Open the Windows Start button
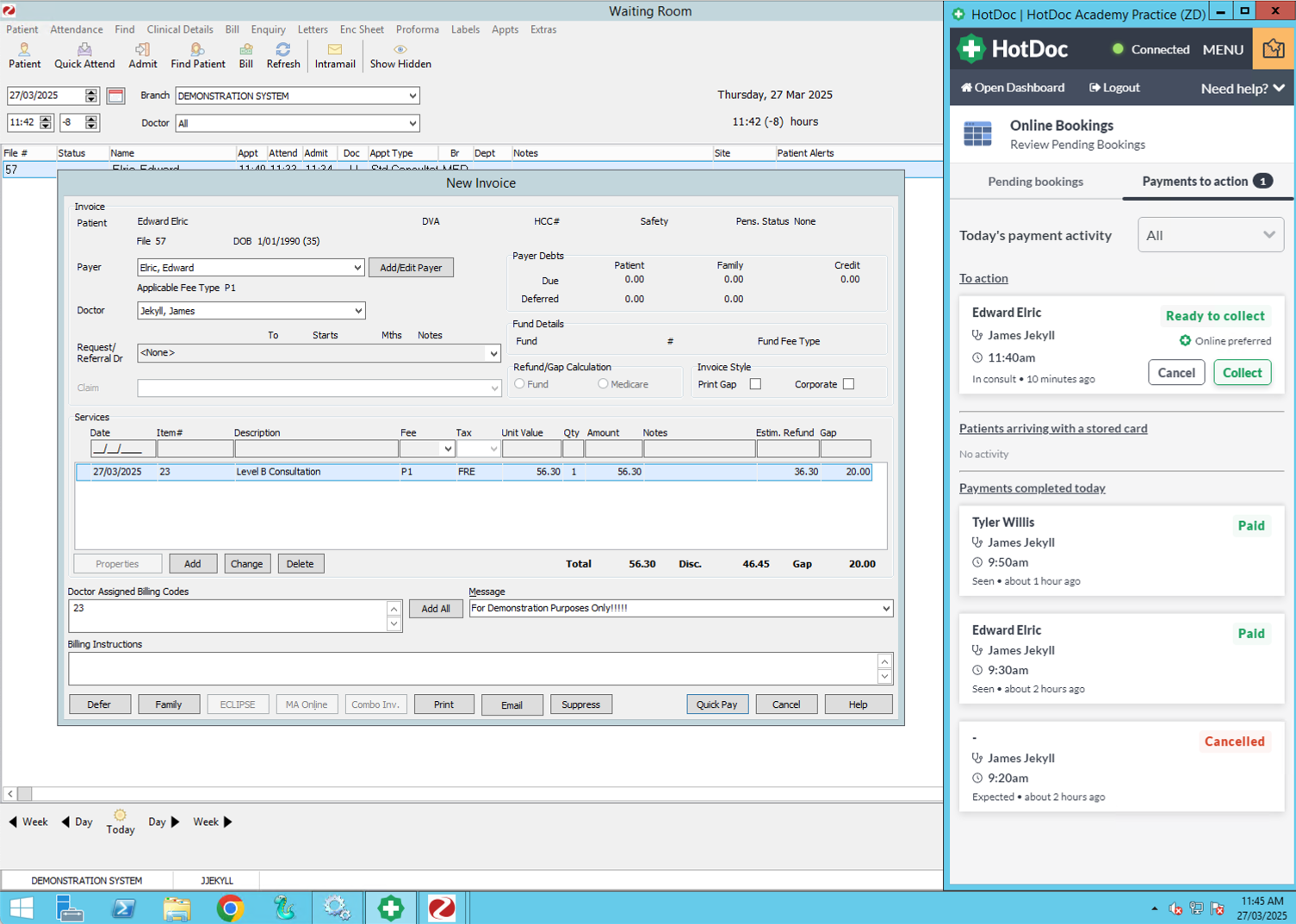Viewport: 1296px width, 924px height. (22, 908)
